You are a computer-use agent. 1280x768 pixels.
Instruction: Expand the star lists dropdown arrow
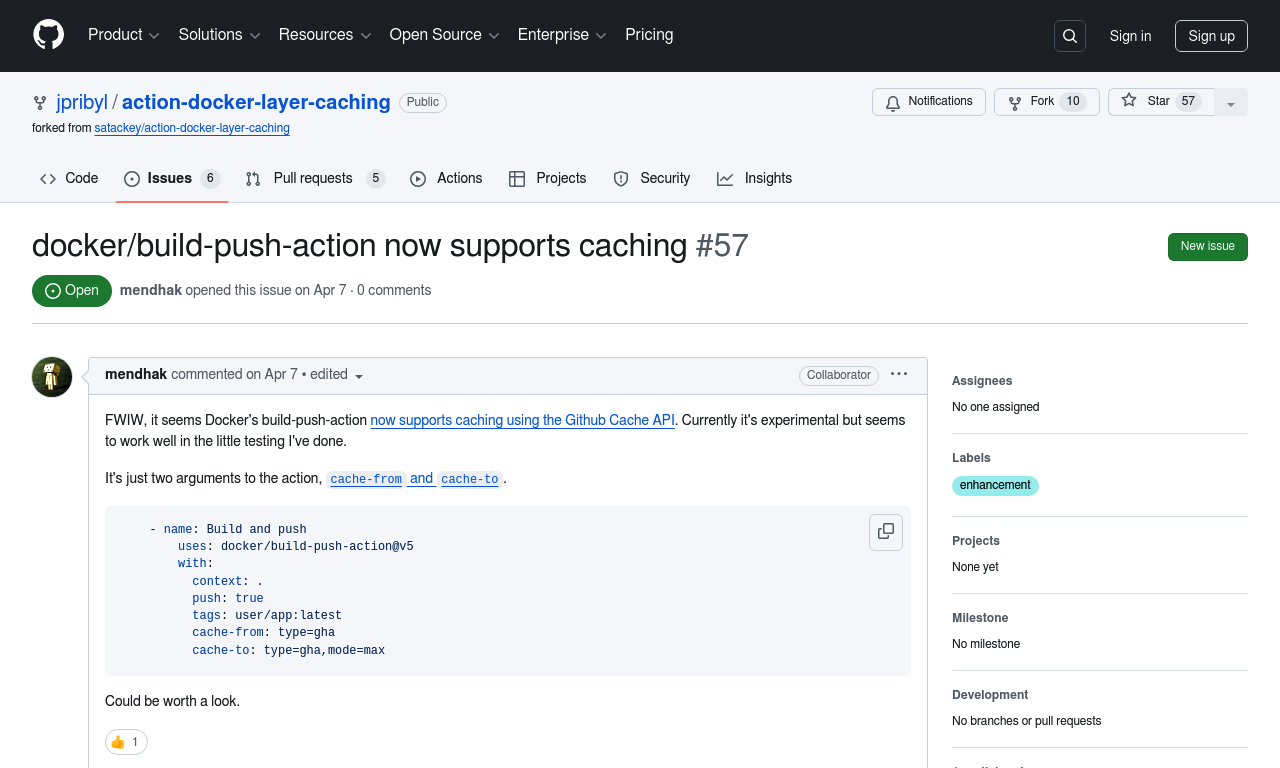pyautogui.click(x=1231, y=103)
